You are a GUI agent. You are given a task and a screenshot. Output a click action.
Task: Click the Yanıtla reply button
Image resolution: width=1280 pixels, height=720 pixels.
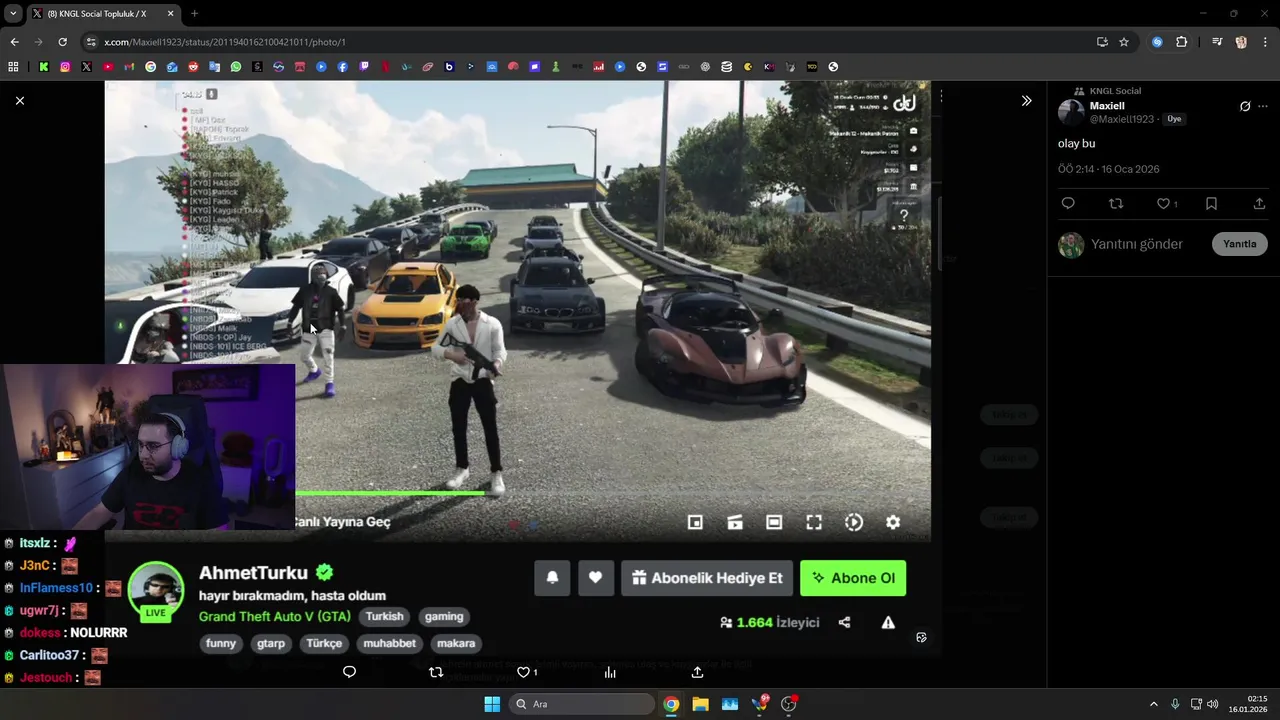coord(1240,244)
